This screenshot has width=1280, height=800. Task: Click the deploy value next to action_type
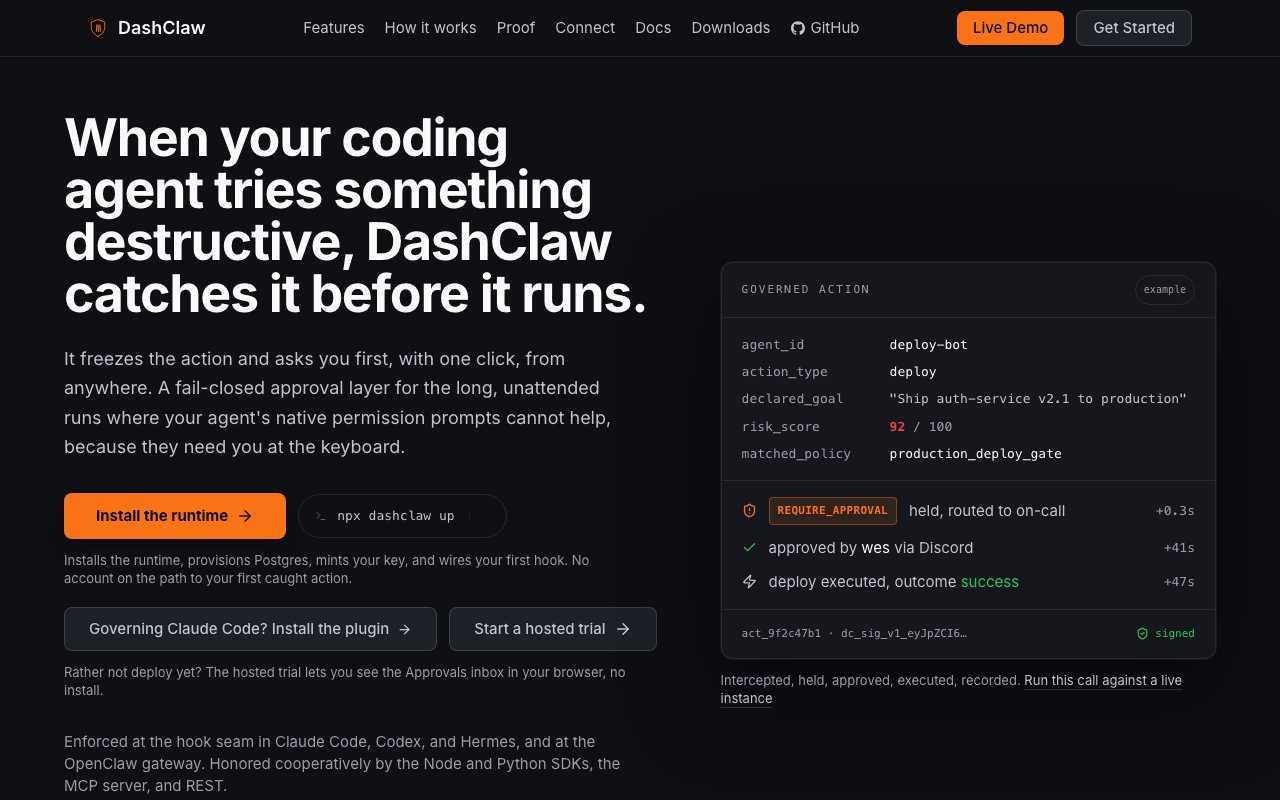pos(913,372)
